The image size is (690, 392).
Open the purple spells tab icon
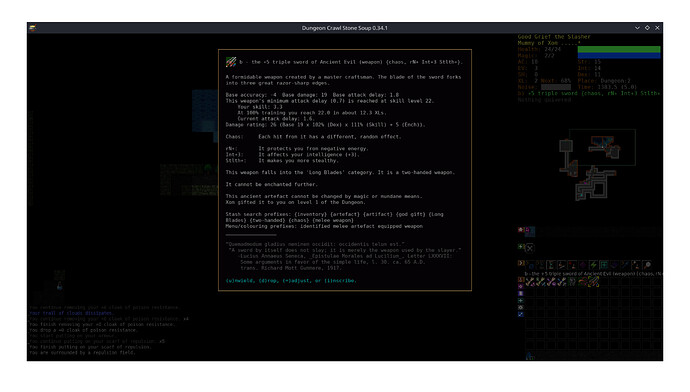[x=521, y=286]
